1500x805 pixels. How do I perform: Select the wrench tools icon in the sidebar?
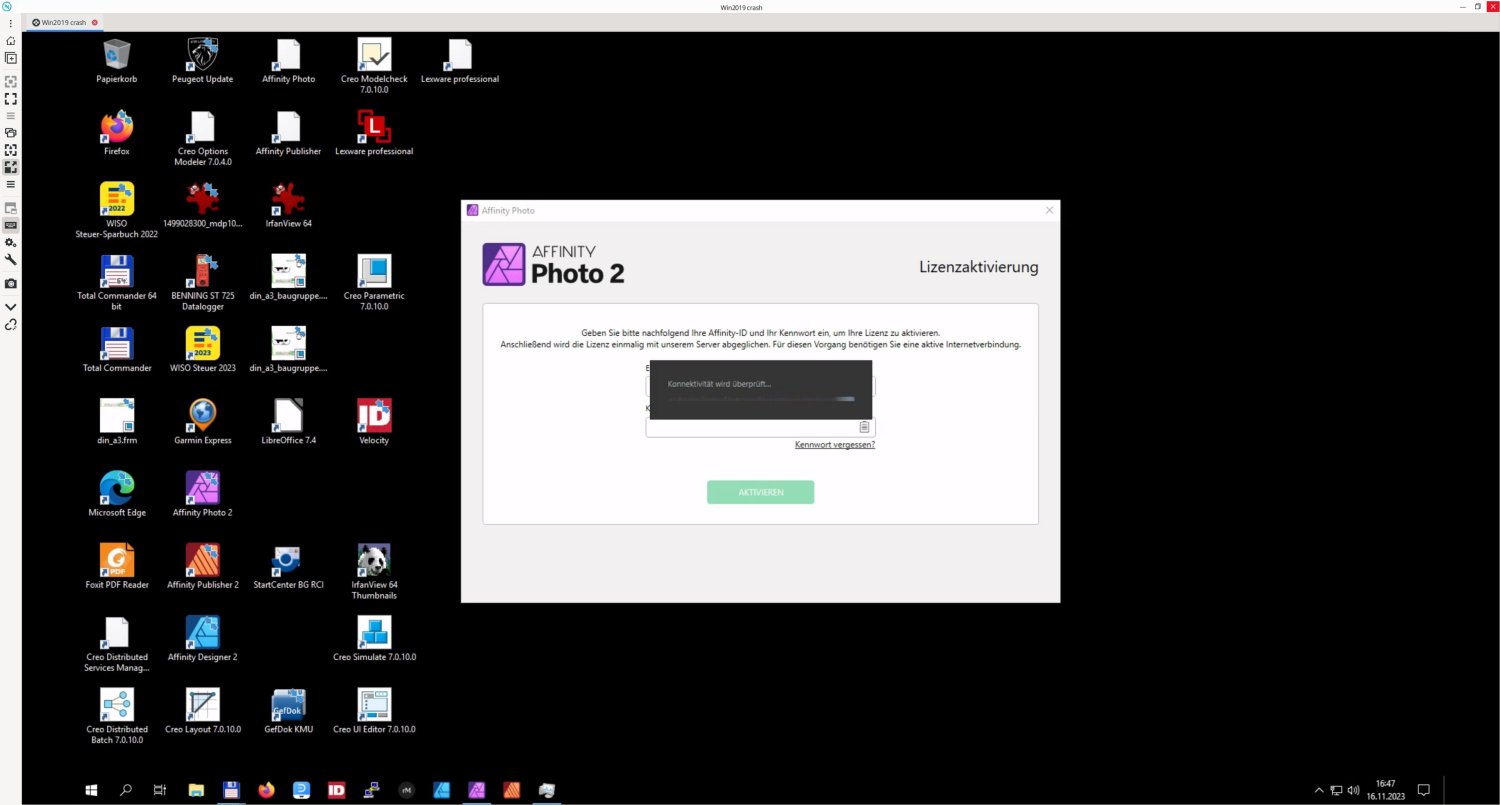tap(10, 259)
